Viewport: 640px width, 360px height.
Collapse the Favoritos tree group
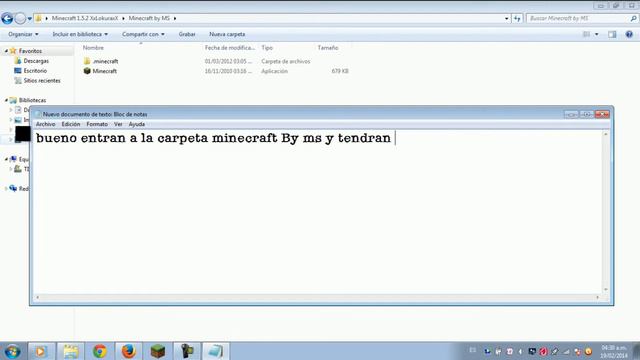point(6,51)
